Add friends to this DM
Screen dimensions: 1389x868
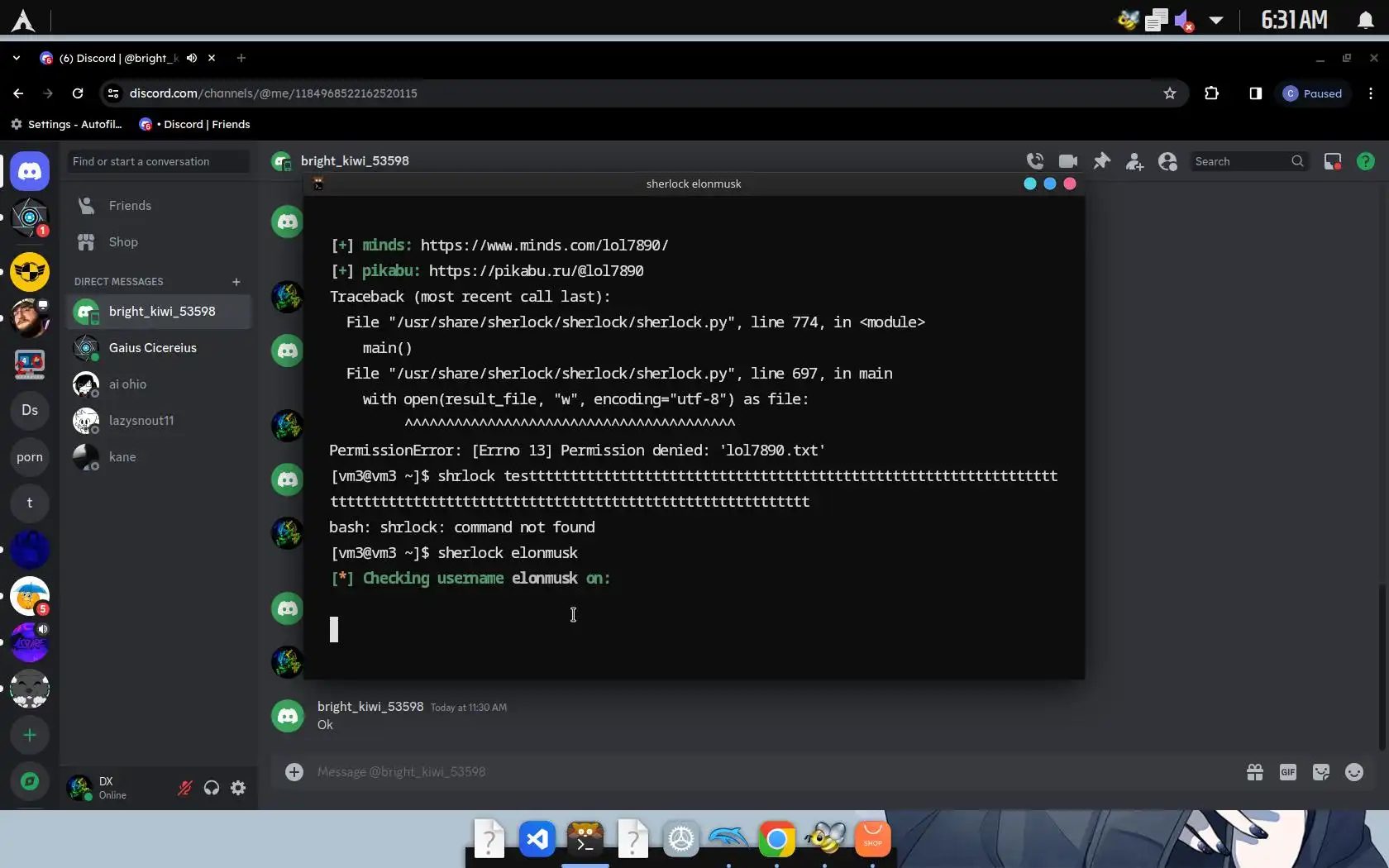click(x=1134, y=161)
